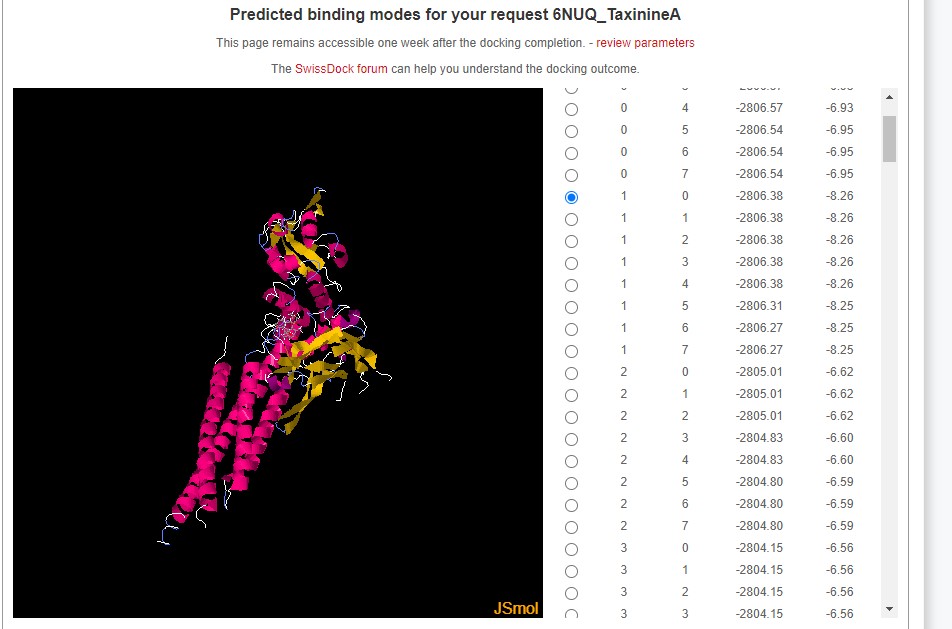Select radio button for cluster 0 element 7
The image size is (952, 629).
click(571, 175)
